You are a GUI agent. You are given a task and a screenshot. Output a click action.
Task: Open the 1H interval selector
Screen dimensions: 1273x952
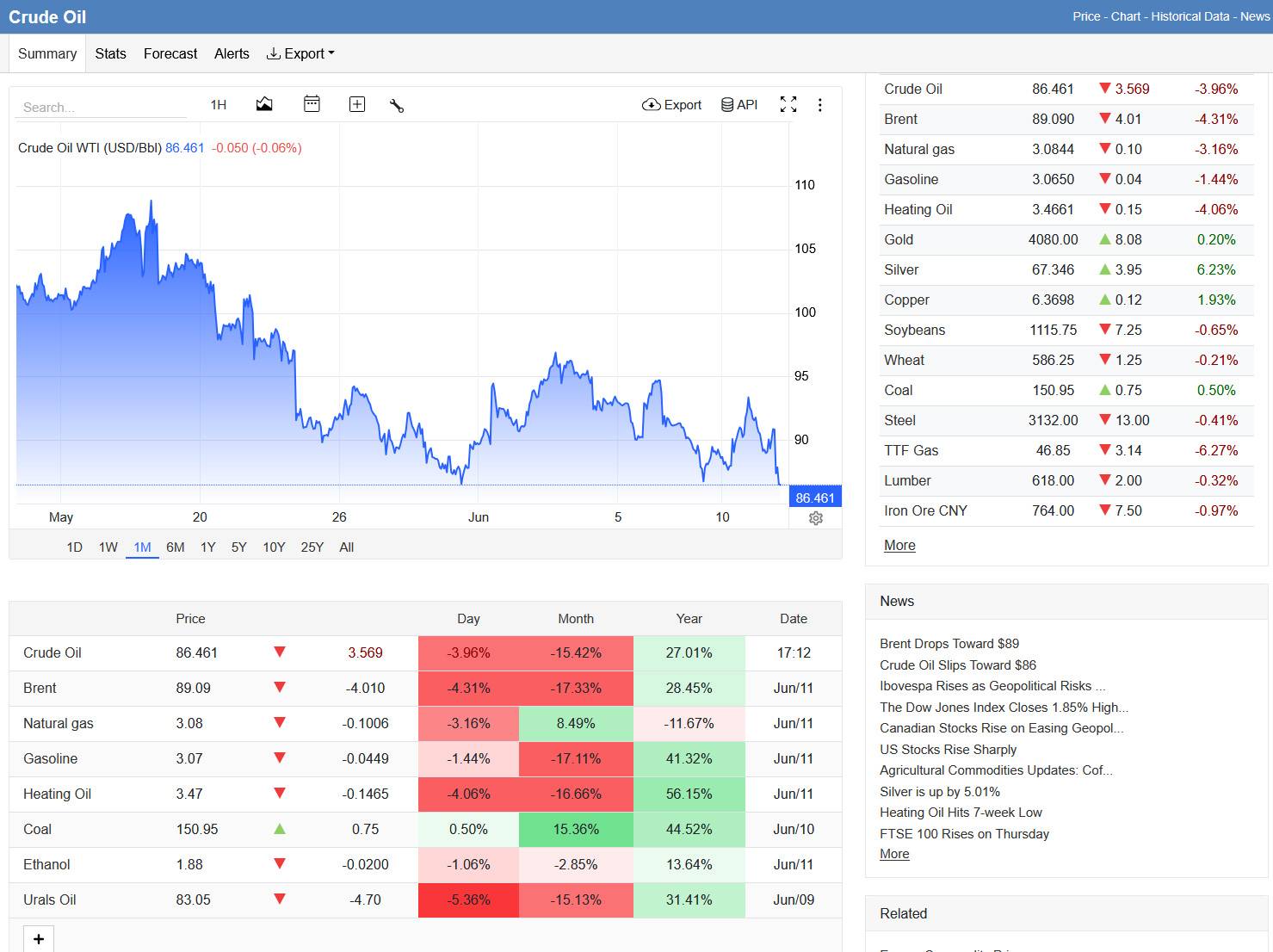(x=219, y=104)
